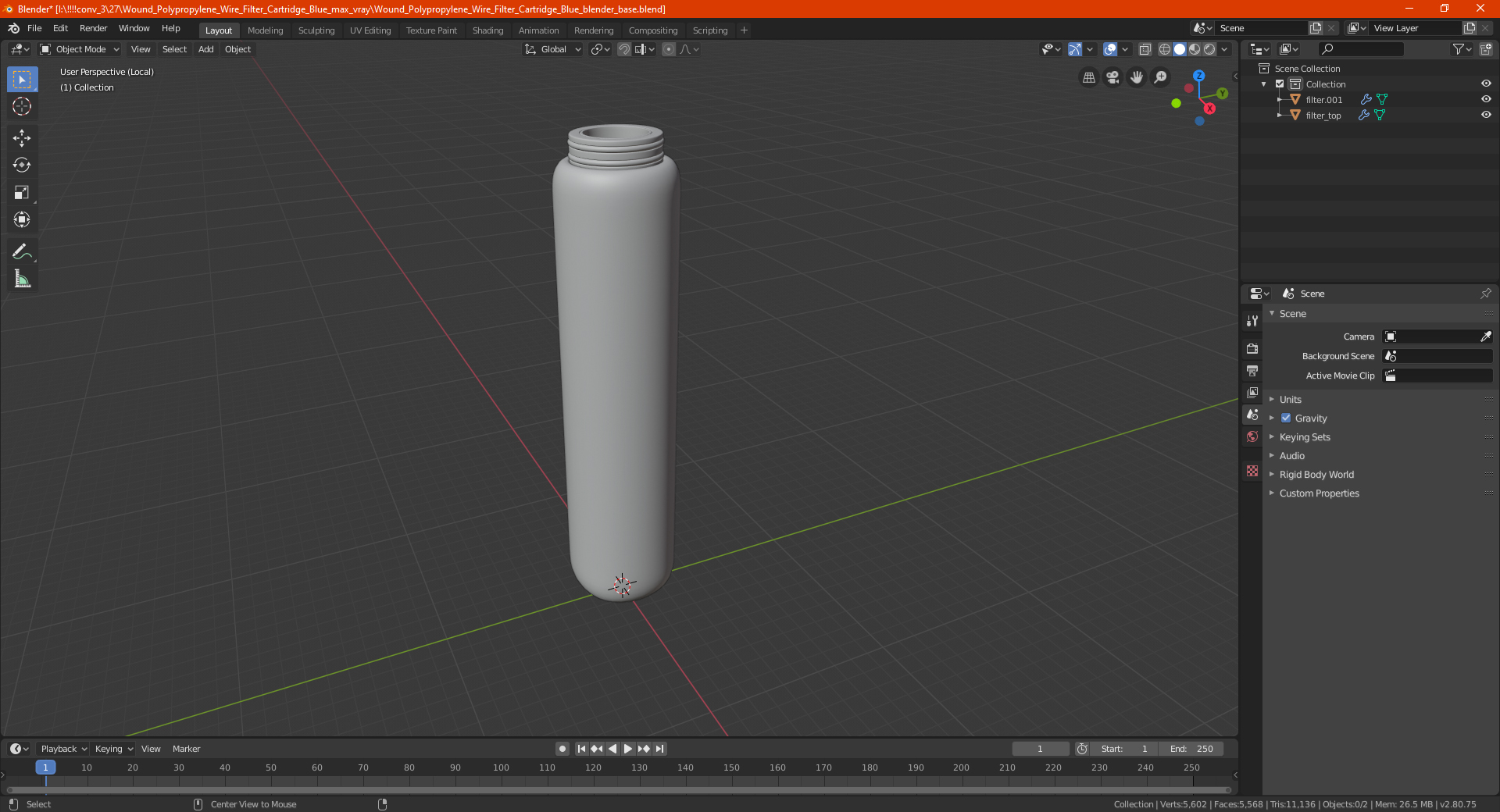
Task: Open the Keying dropdown in timeline
Action: click(113, 749)
